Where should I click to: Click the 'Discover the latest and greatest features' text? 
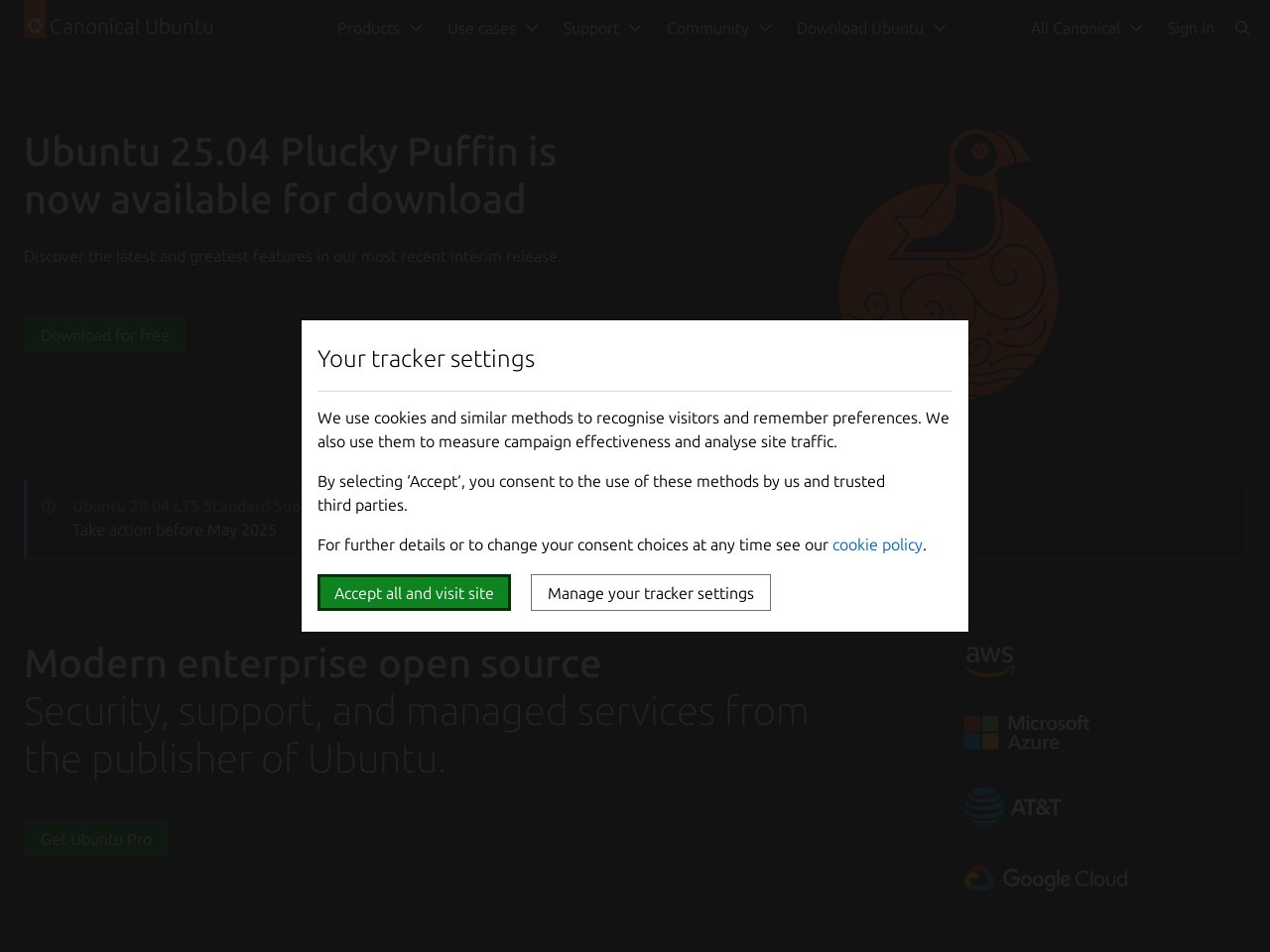click(293, 256)
